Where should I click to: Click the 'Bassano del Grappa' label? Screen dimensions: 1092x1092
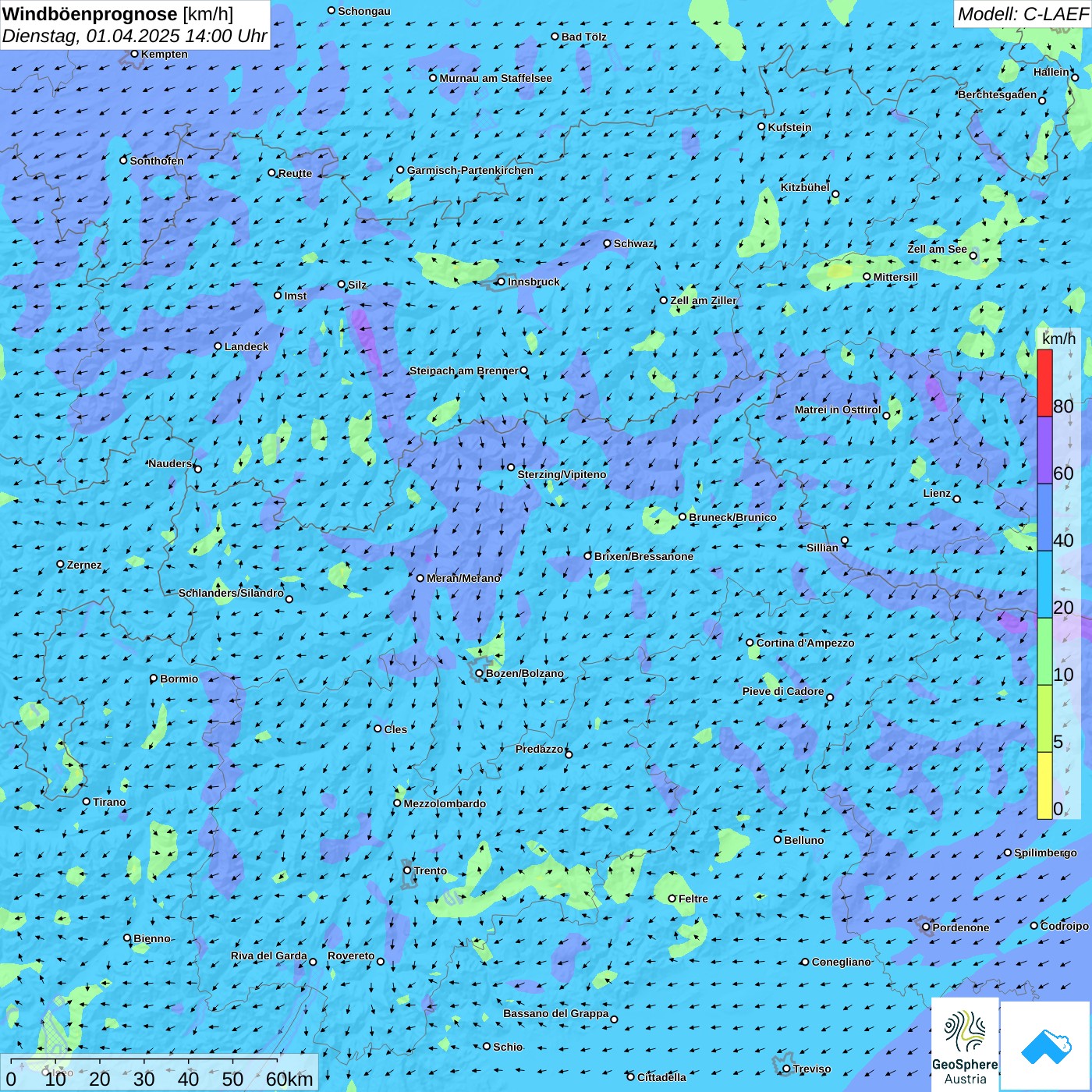(x=556, y=1013)
